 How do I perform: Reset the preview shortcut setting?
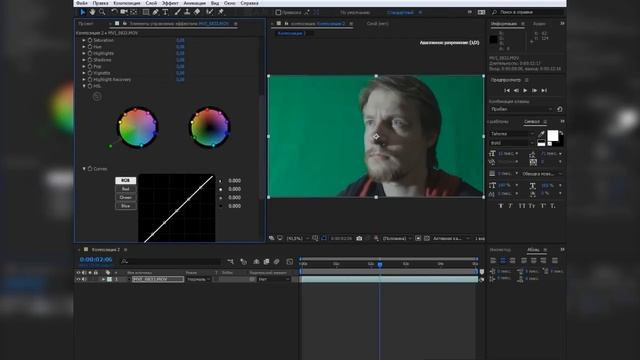tap(560, 109)
